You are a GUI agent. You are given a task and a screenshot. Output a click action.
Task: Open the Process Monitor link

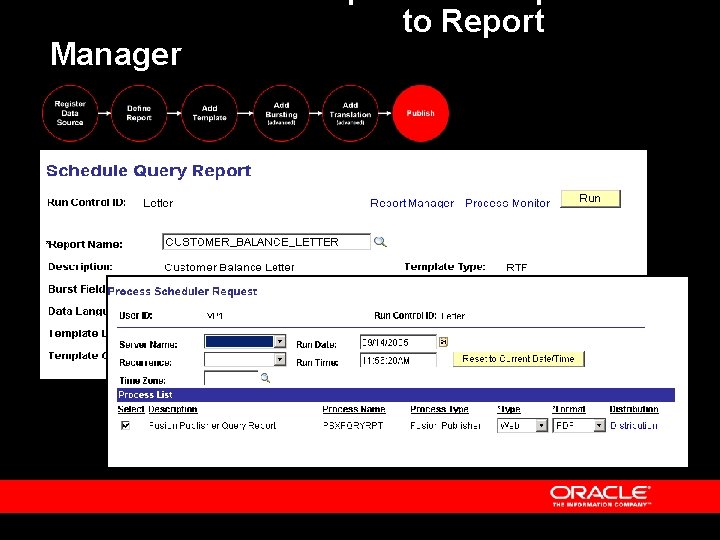pos(507,203)
